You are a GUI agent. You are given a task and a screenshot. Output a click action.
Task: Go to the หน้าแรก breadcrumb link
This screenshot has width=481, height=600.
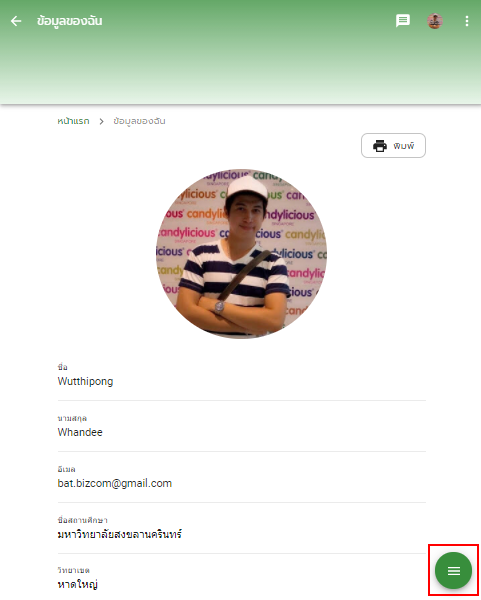pos(73,121)
